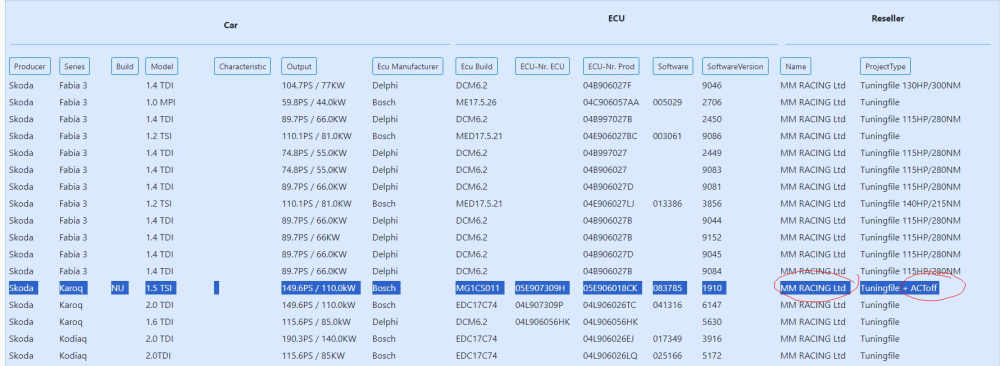Click software number 003061
Image resolution: width=1000 pixels, height=366 pixels.
click(x=667, y=136)
